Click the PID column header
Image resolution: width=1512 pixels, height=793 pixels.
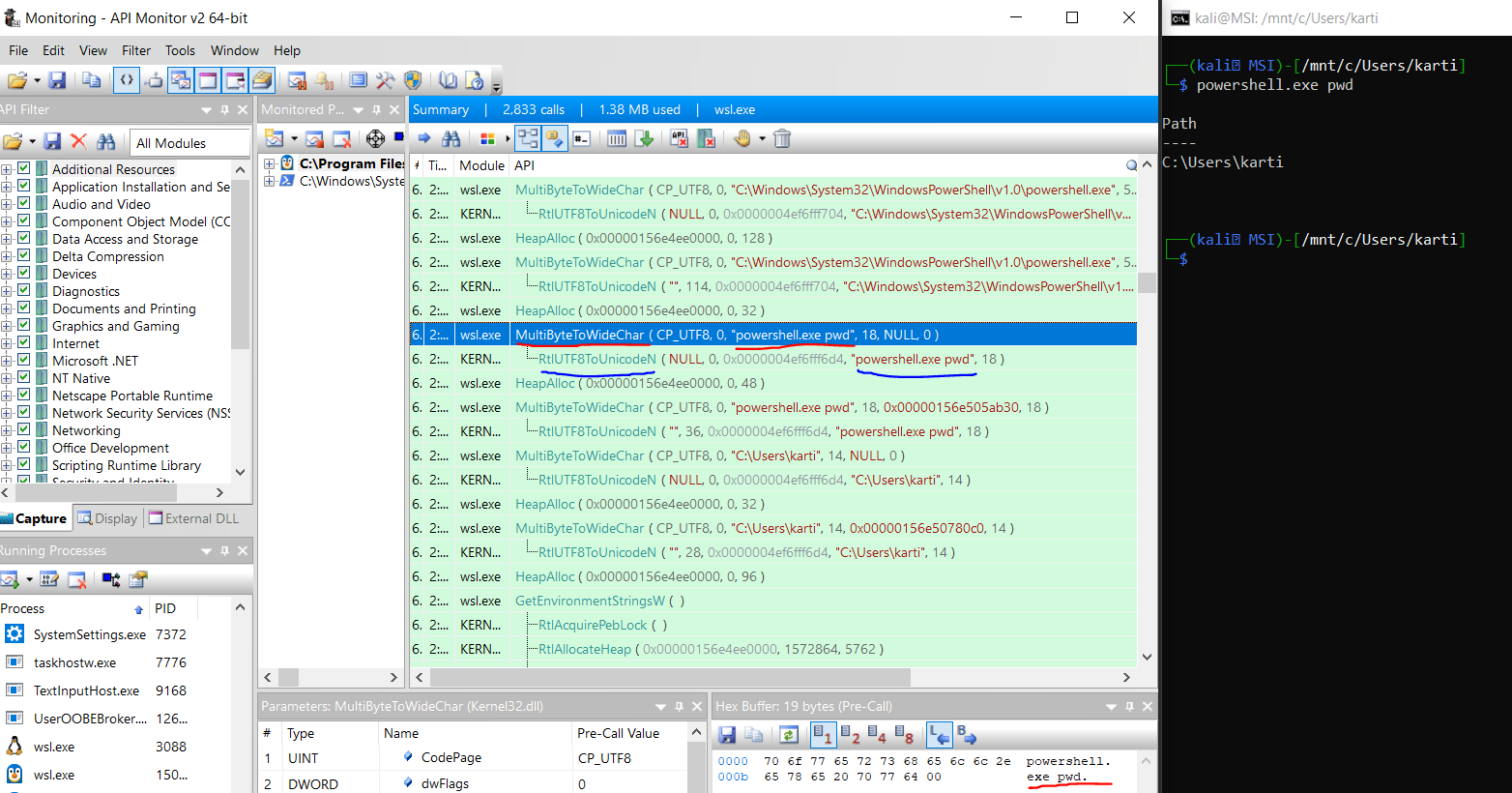[165, 608]
